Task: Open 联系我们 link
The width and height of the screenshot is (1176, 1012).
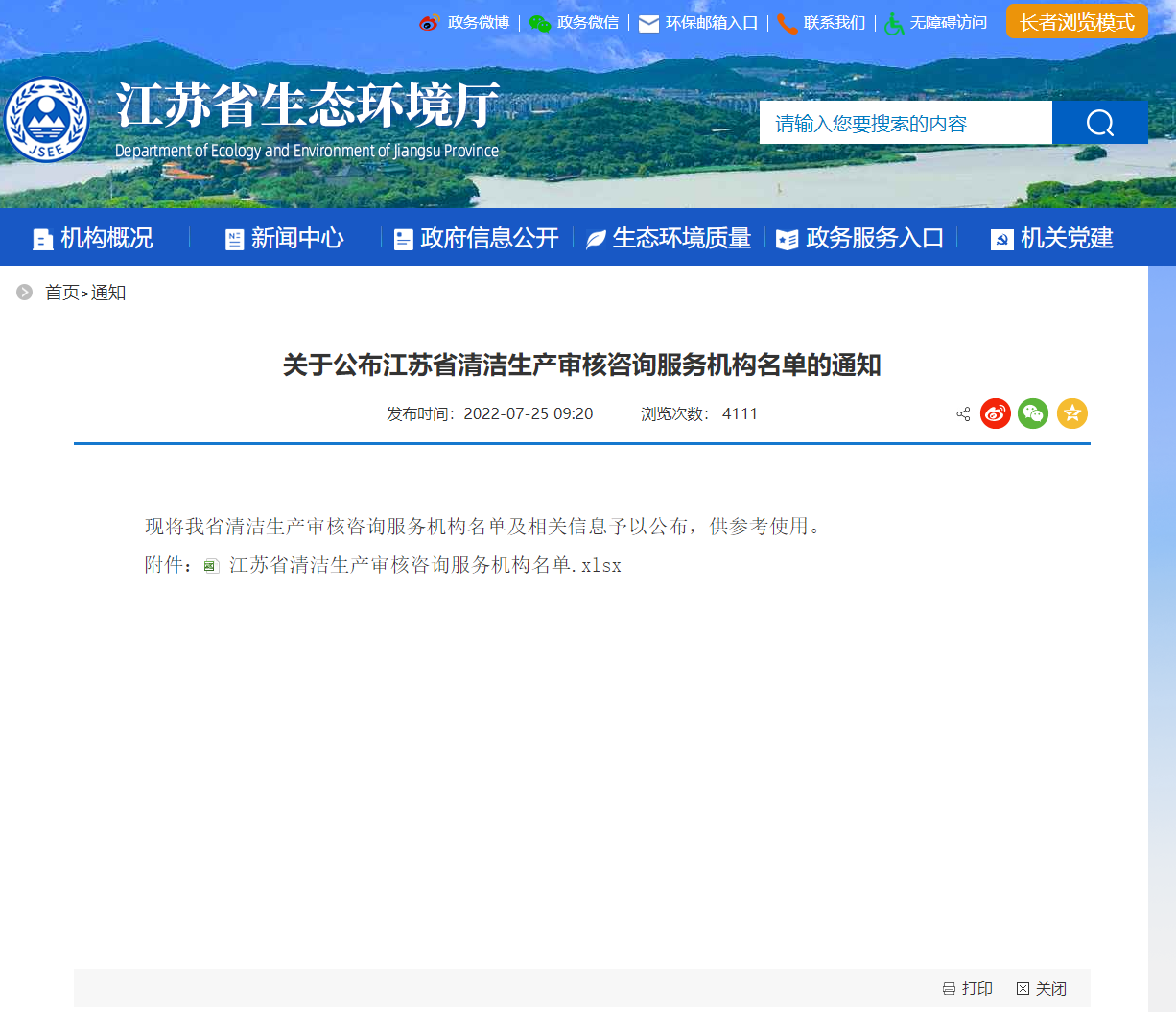Action: coord(835,23)
